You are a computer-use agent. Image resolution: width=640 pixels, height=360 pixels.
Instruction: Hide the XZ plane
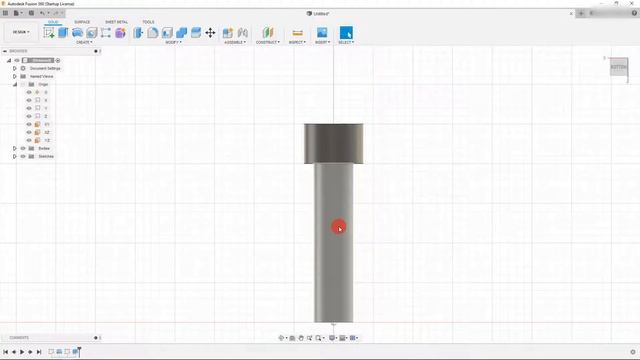[29, 132]
